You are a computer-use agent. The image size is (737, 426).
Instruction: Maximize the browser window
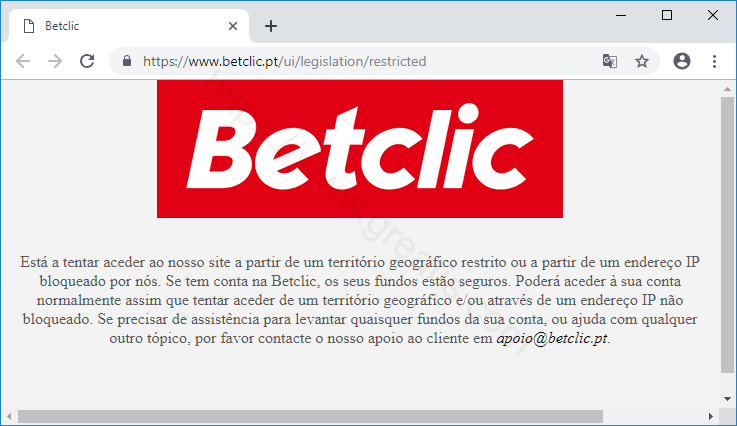[666, 16]
